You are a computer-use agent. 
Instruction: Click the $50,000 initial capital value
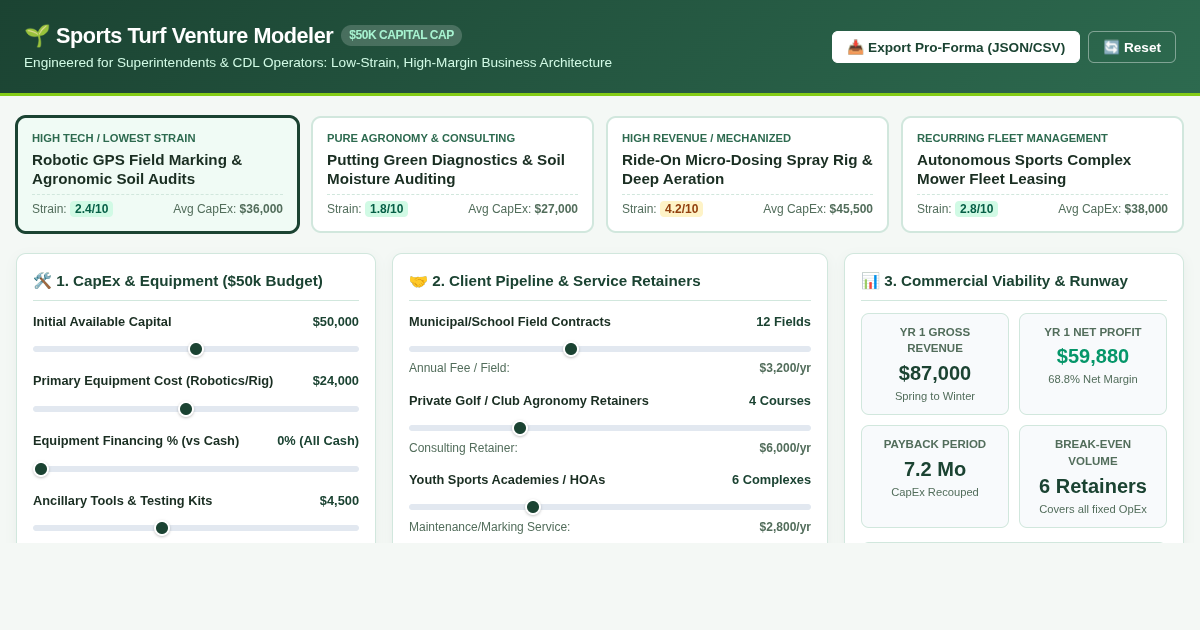click(336, 322)
